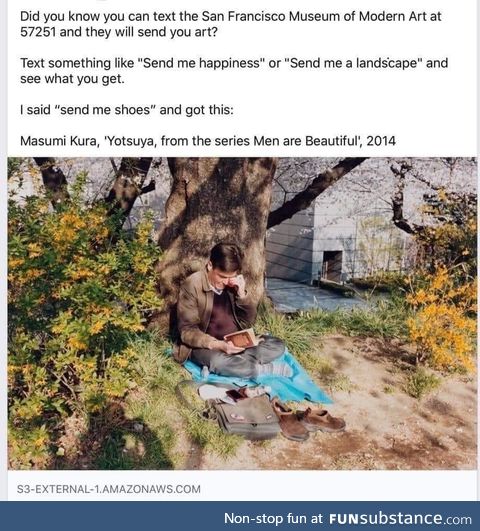The image size is (480, 531).
Task: Click the seated man's brown jacket
Action: [199, 313]
